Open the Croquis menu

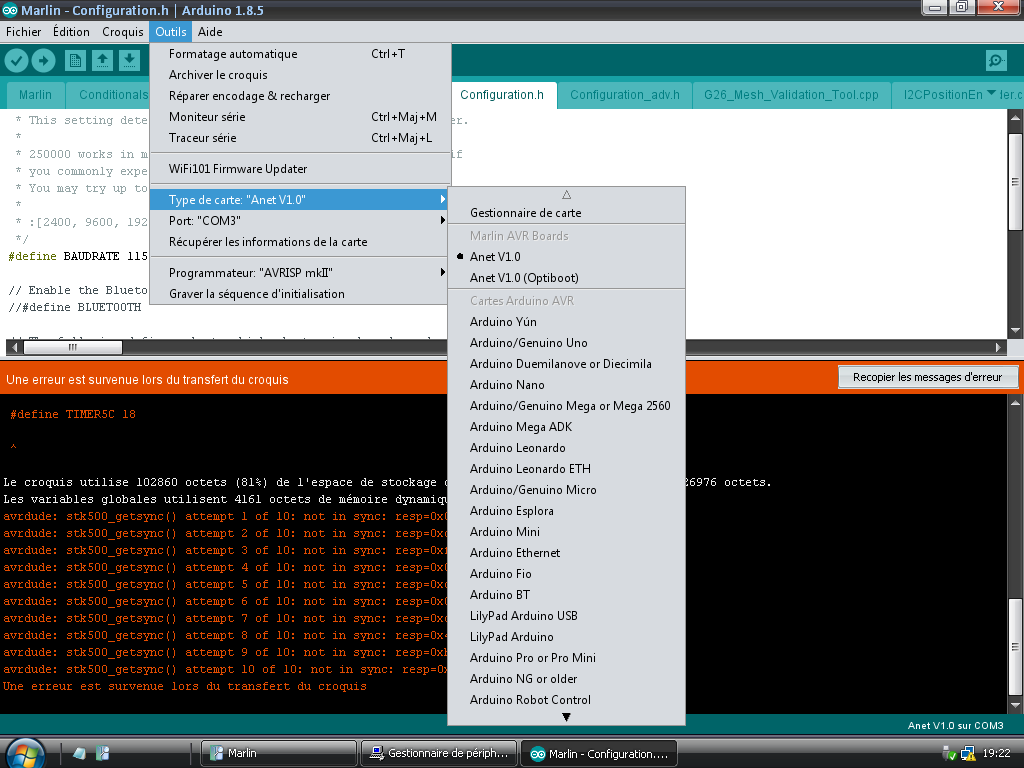123,31
